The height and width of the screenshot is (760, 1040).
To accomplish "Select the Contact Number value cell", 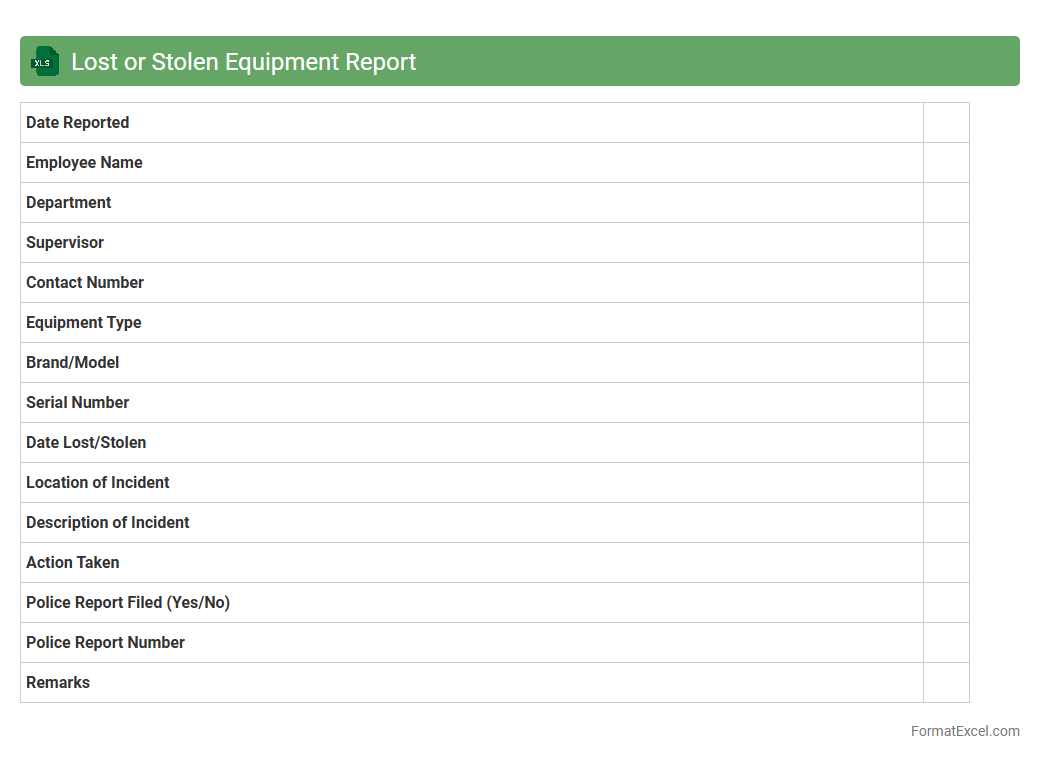I will click(946, 283).
